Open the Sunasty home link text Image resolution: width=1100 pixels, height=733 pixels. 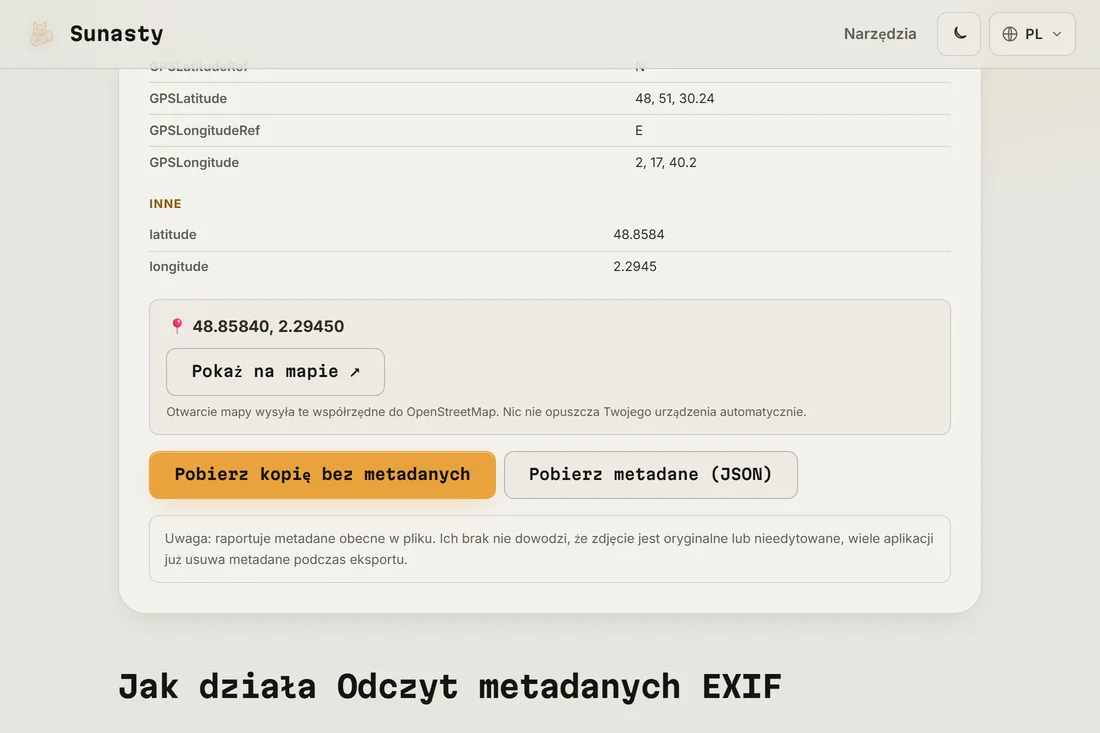(116, 34)
